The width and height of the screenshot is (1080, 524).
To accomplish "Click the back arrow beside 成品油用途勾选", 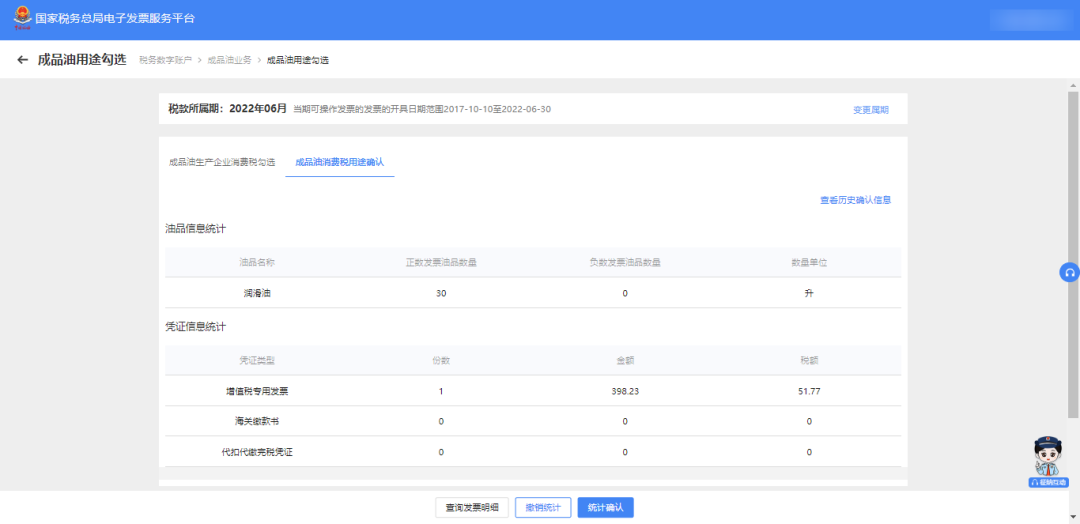I will tap(22, 60).
